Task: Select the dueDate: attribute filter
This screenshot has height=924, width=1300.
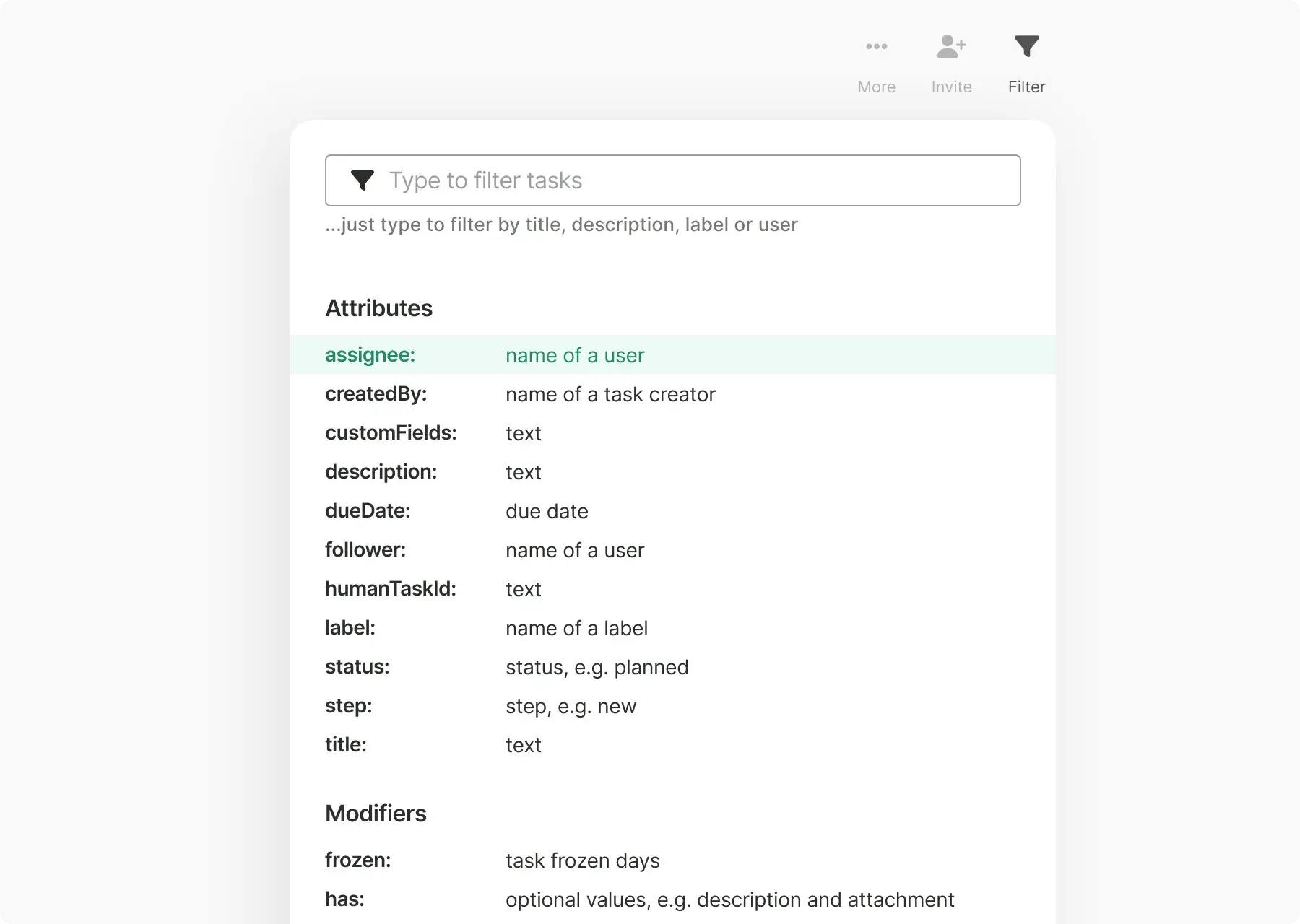Action: [368, 511]
